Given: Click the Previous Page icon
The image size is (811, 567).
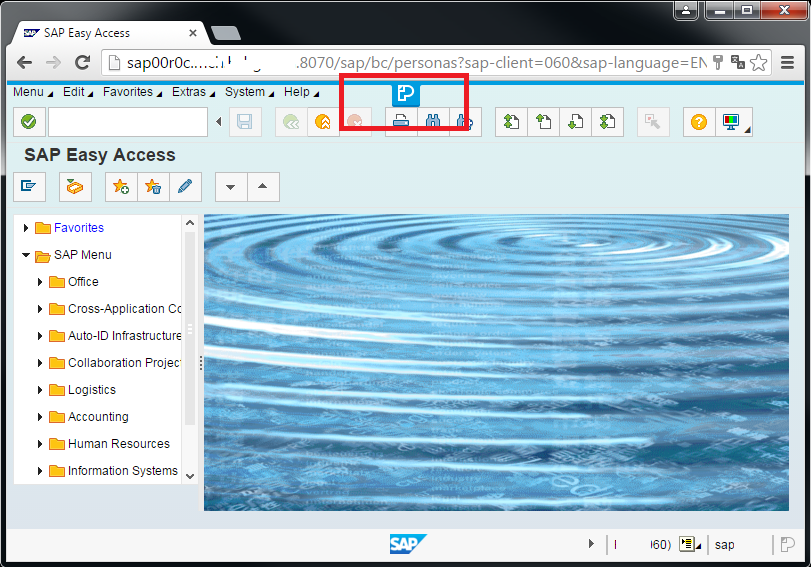Looking at the screenshot, I should tap(544, 122).
